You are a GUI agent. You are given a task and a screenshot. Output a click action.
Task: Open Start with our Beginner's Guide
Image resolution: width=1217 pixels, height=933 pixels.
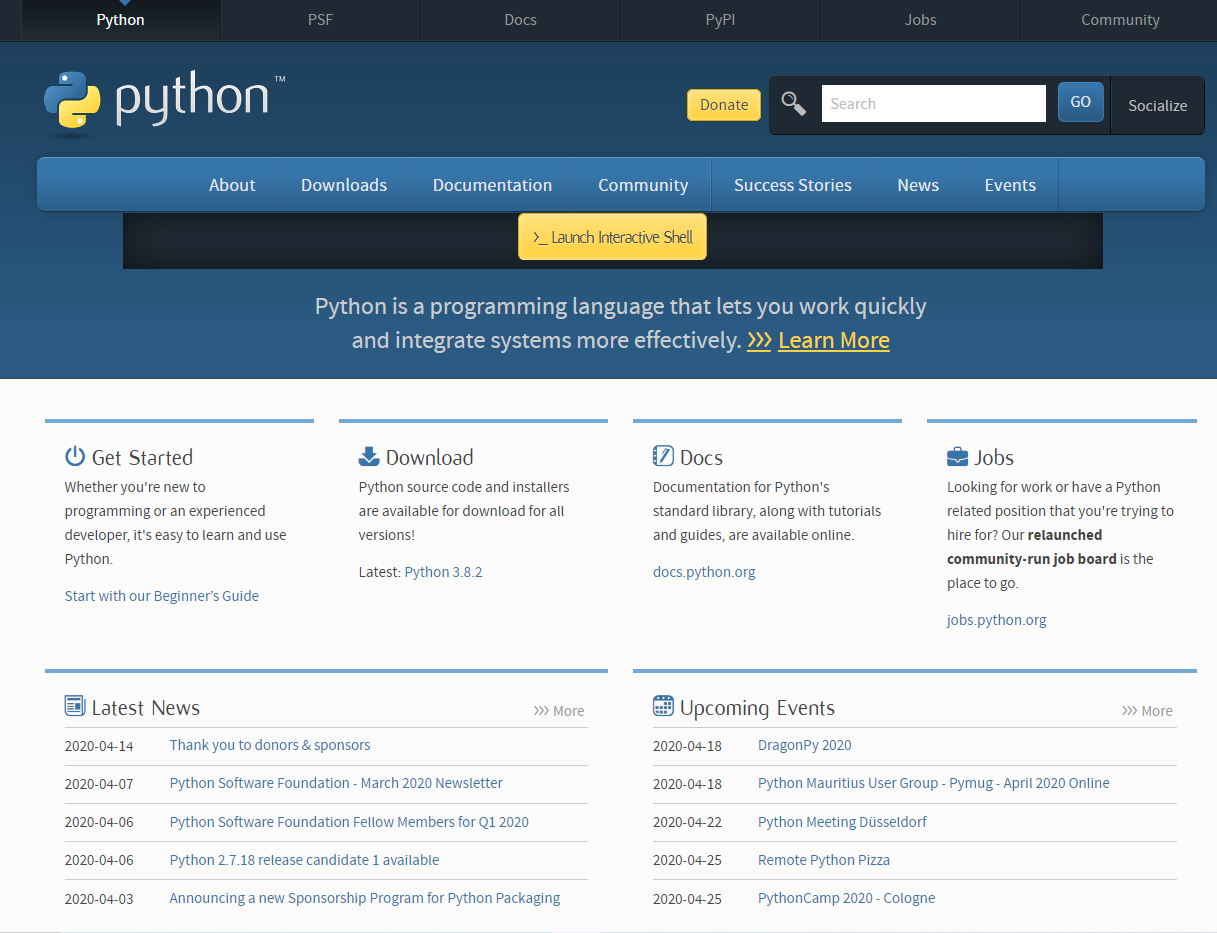(x=162, y=596)
